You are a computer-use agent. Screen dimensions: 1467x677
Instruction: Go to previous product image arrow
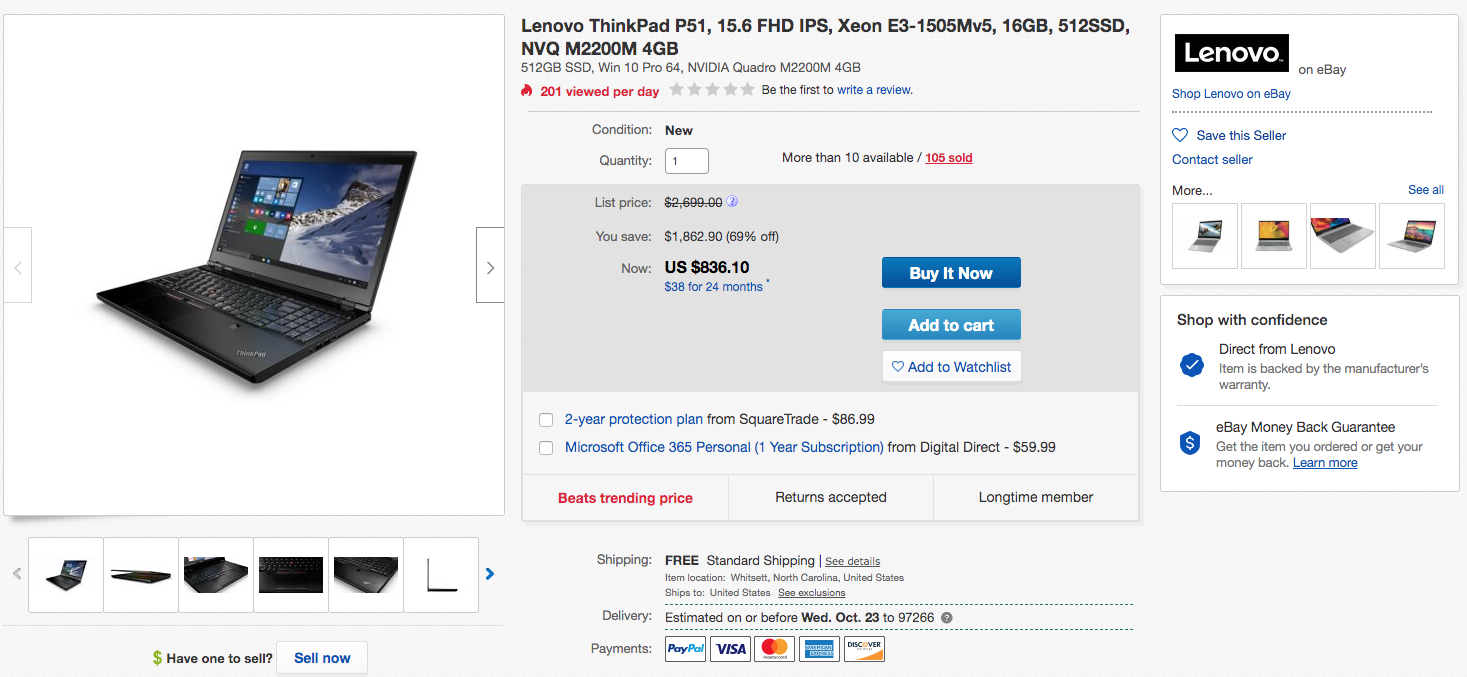coord(18,267)
